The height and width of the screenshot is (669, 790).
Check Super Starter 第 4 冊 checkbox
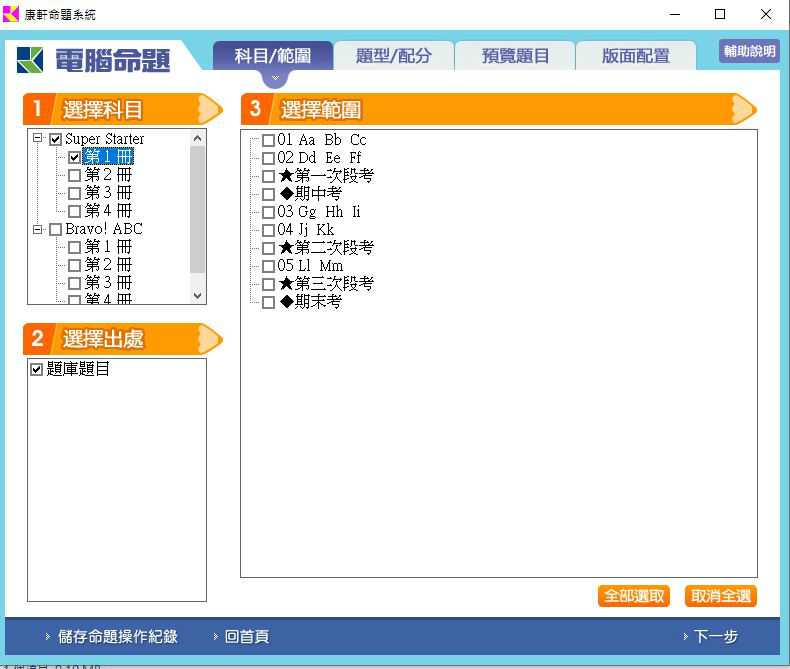point(74,211)
